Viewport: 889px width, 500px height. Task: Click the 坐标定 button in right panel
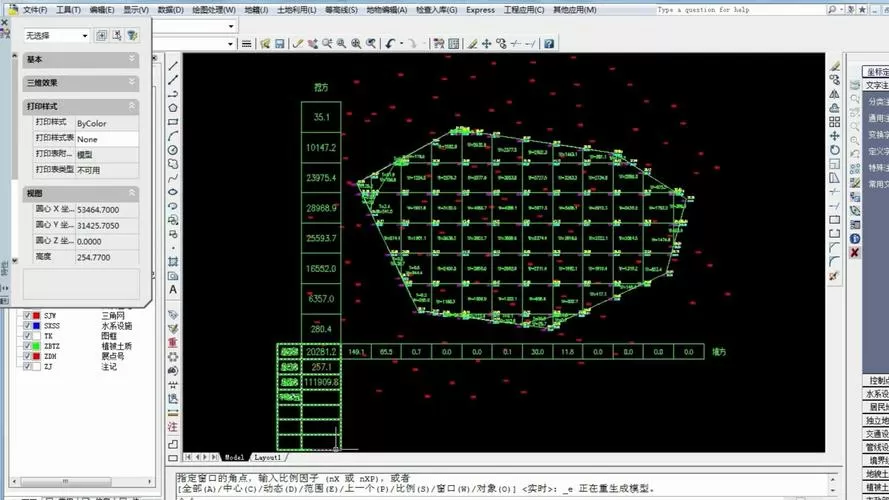click(x=876, y=72)
